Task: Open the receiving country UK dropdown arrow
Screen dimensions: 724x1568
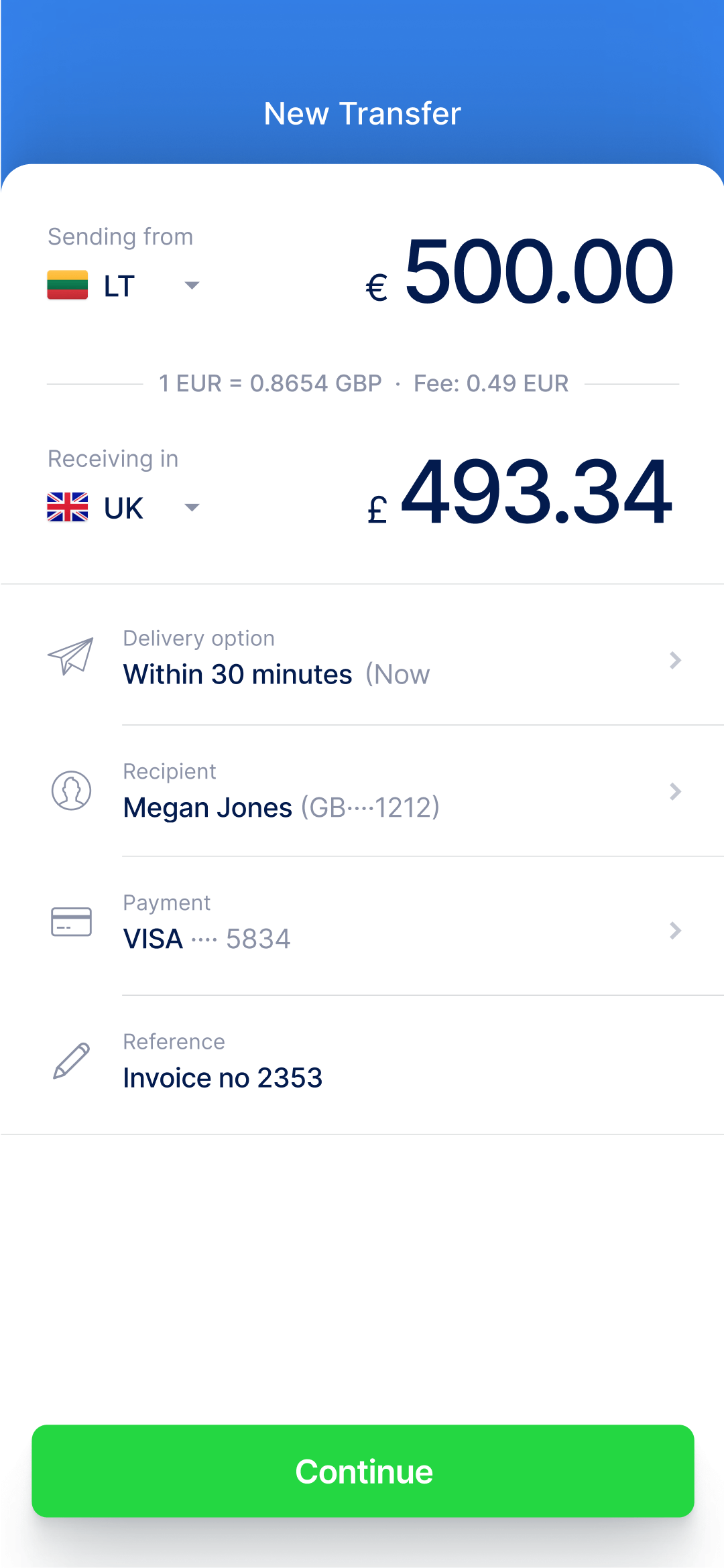Action: [x=192, y=507]
